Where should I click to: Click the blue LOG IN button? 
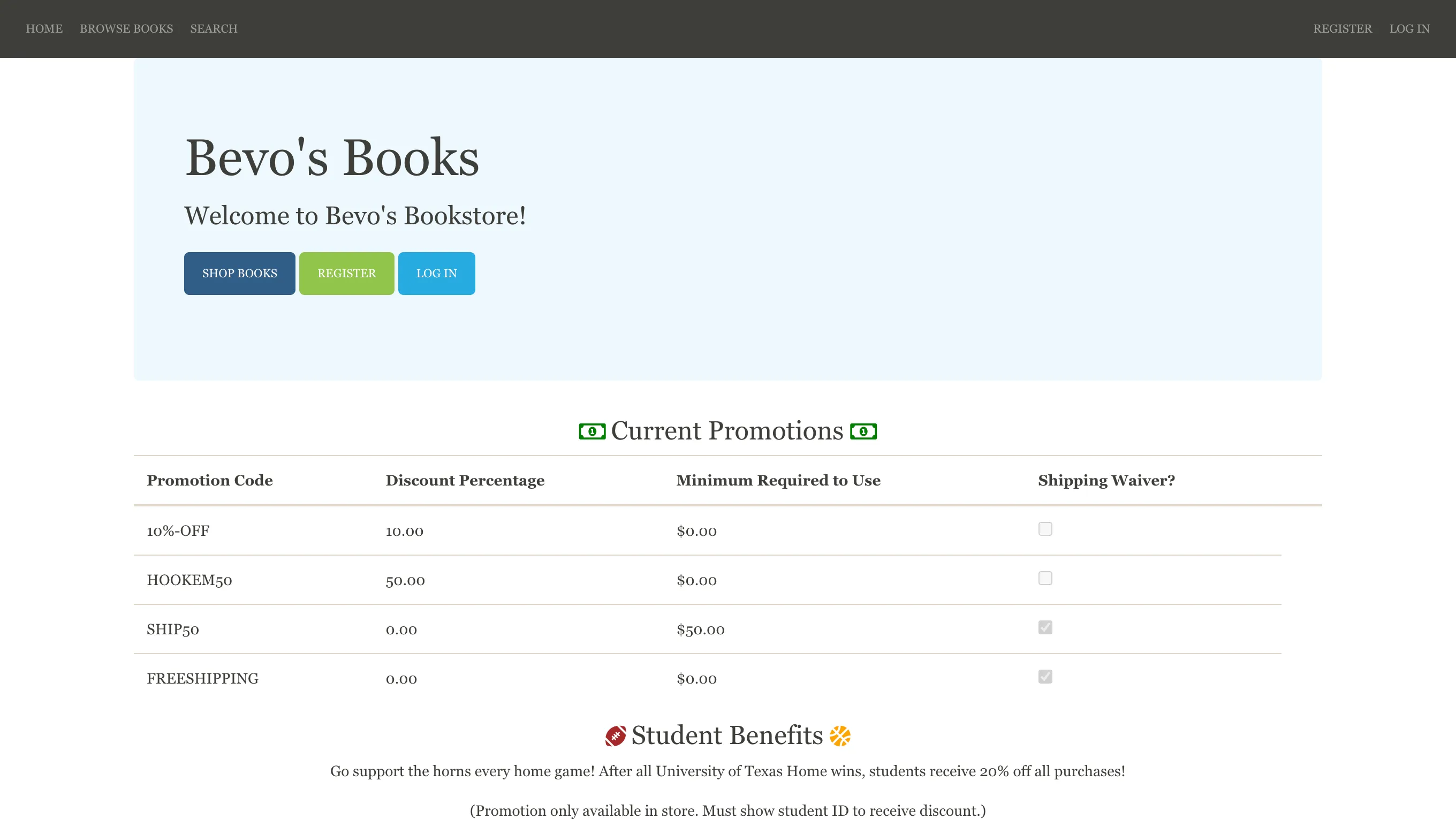point(436,273)
